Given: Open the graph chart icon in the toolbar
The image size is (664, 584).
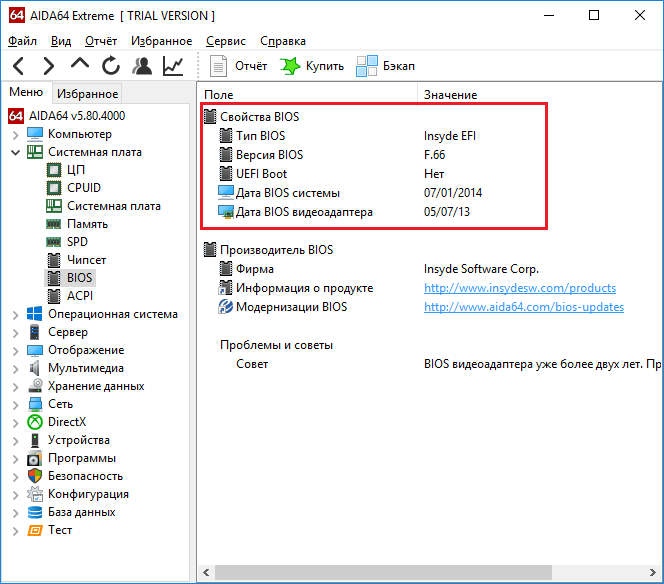Looking at the screenshot, I should click(x=173, y=66).
